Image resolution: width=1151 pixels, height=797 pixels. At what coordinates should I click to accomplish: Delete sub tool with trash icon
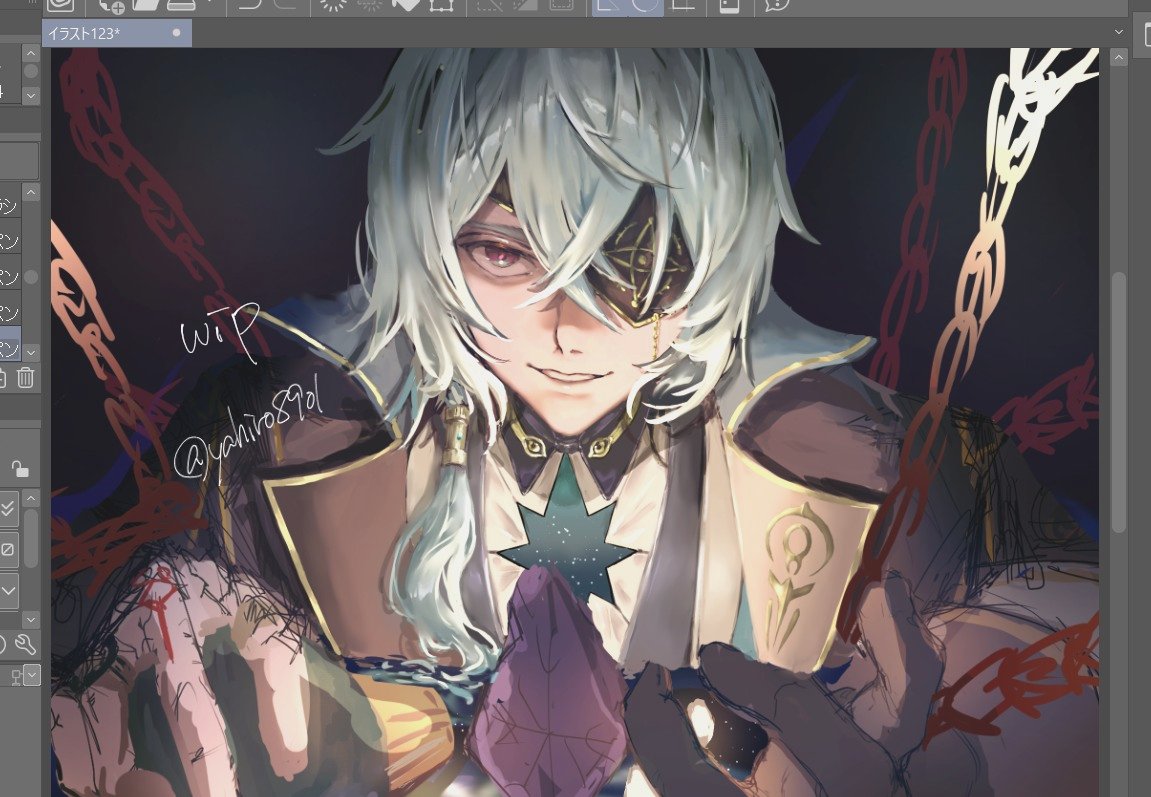(25, 378)
